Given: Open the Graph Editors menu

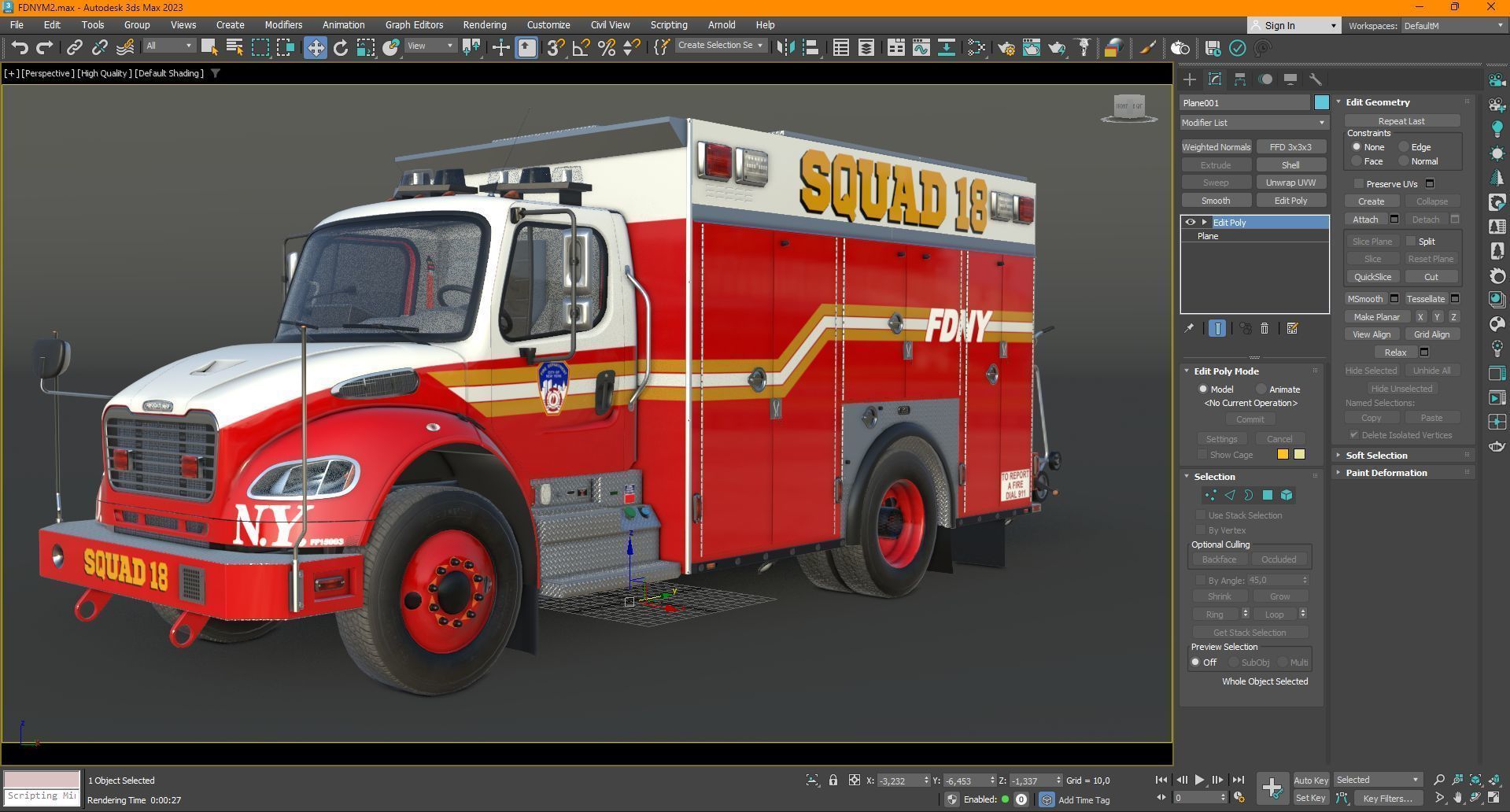Looking at the screenshot, I should point(414,24).
